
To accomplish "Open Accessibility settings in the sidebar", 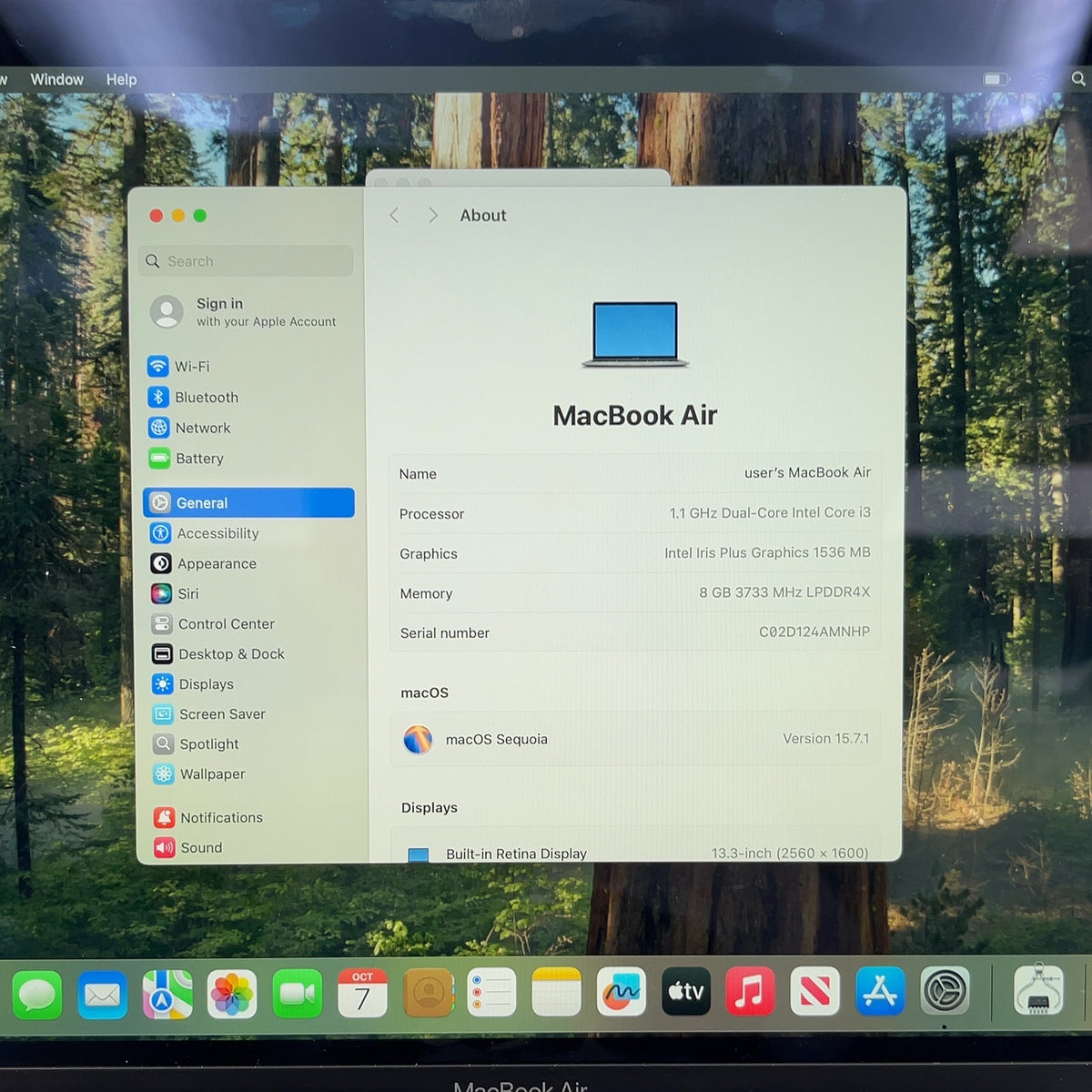I will [249, 533].
